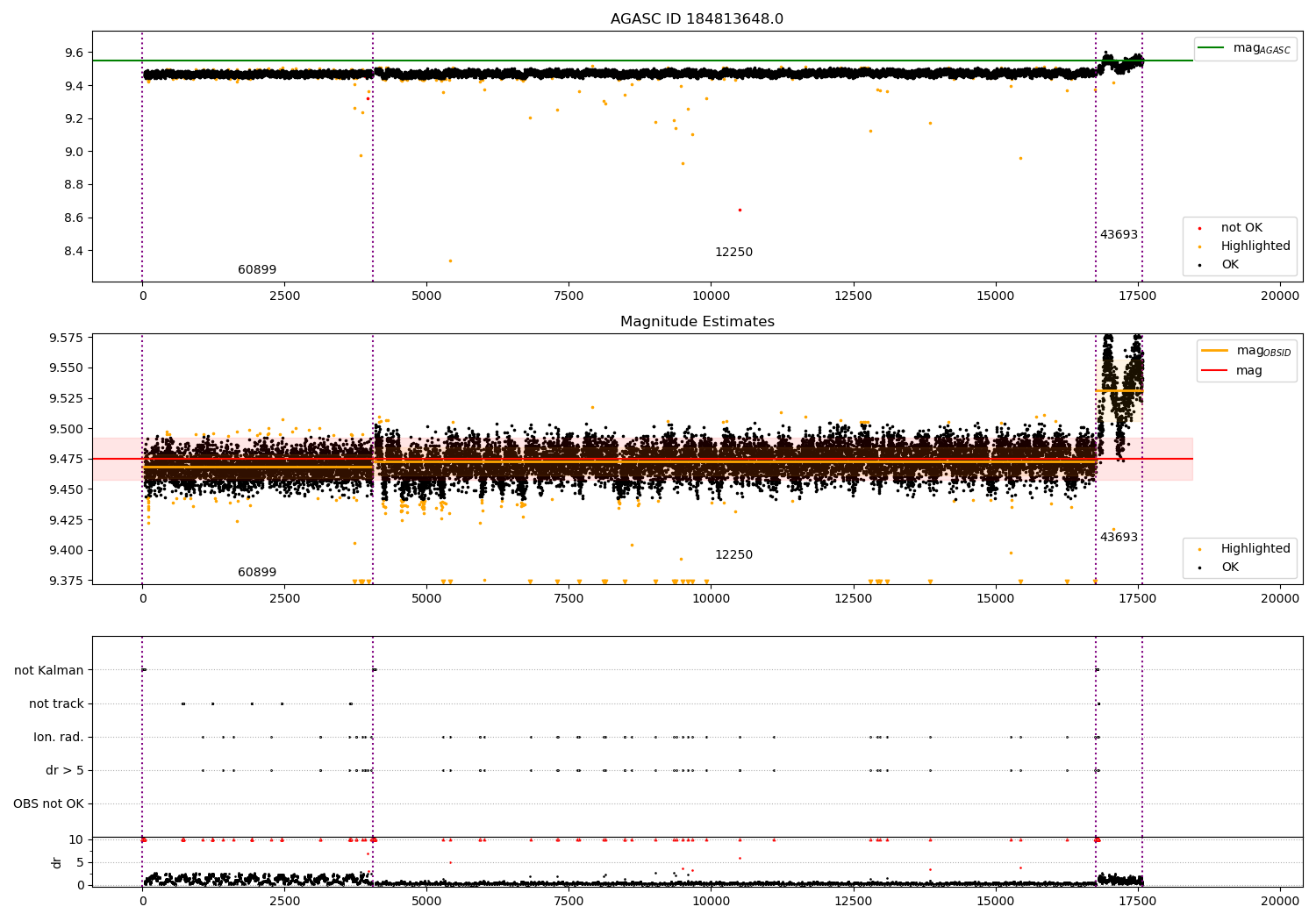Click the 8.8 y-tick on top plot
The image size is (1316, 921).
click(75, 185)
